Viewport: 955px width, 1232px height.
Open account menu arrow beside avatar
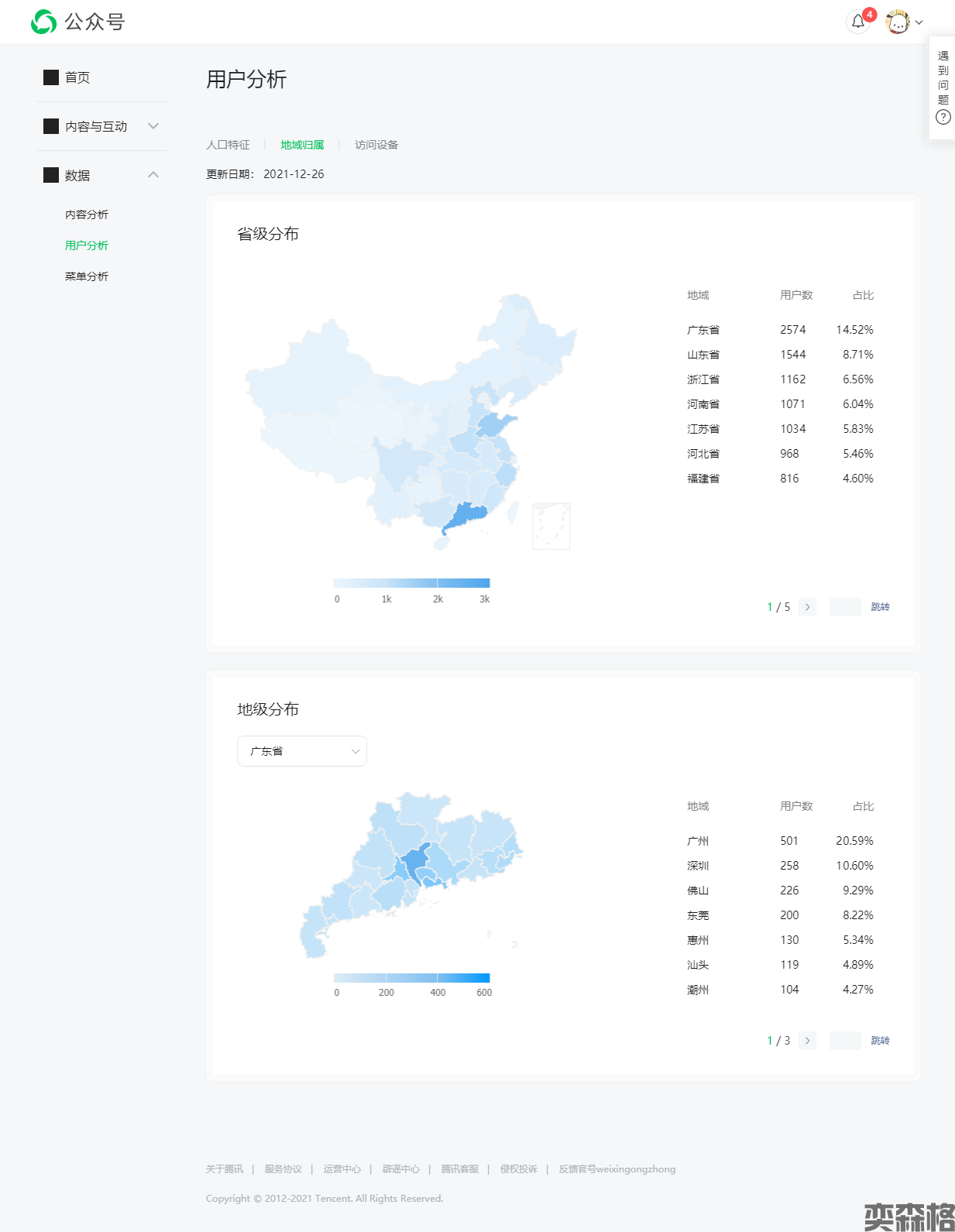coord(919,22)
